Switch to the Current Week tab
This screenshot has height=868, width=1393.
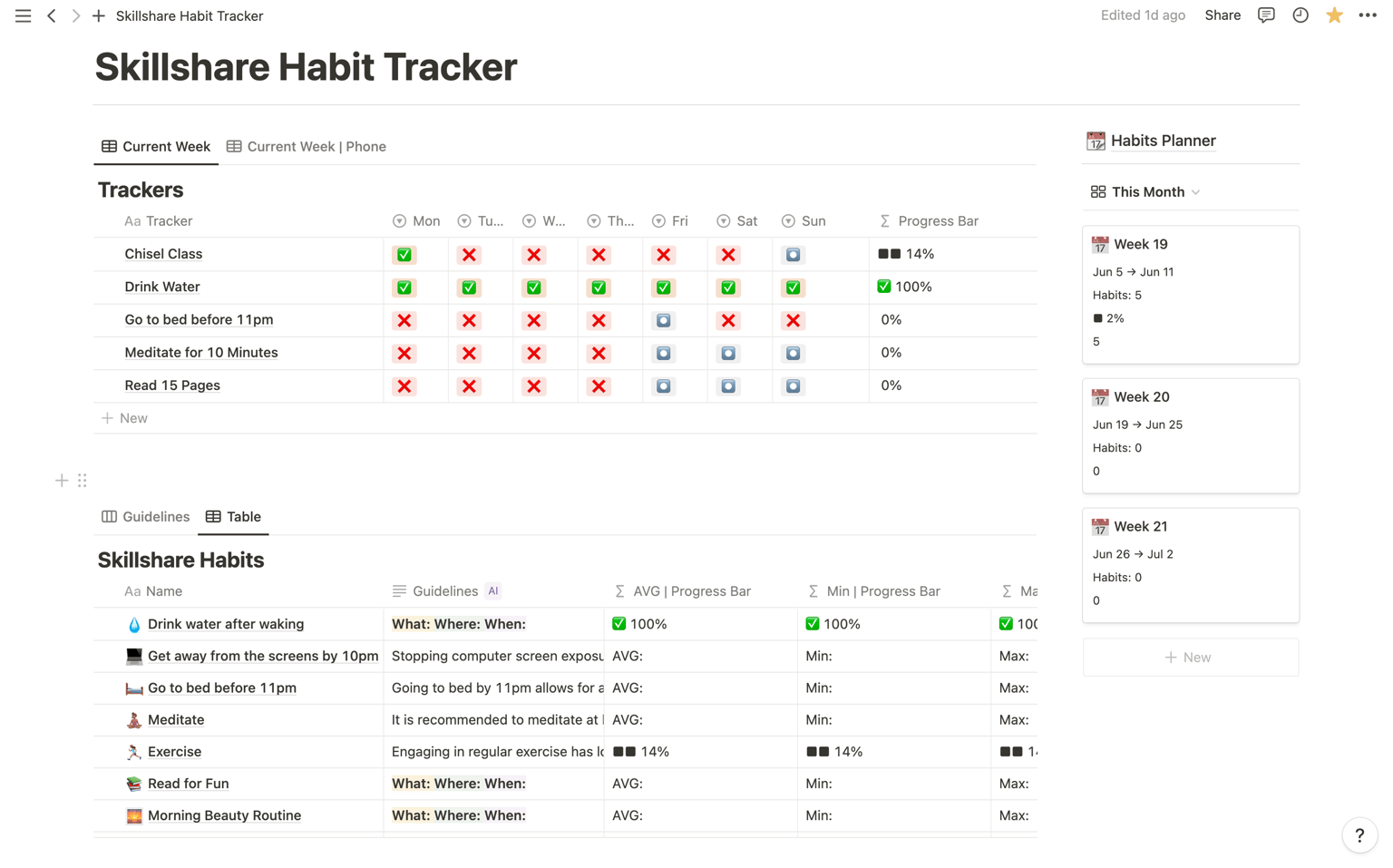(156, 147)
